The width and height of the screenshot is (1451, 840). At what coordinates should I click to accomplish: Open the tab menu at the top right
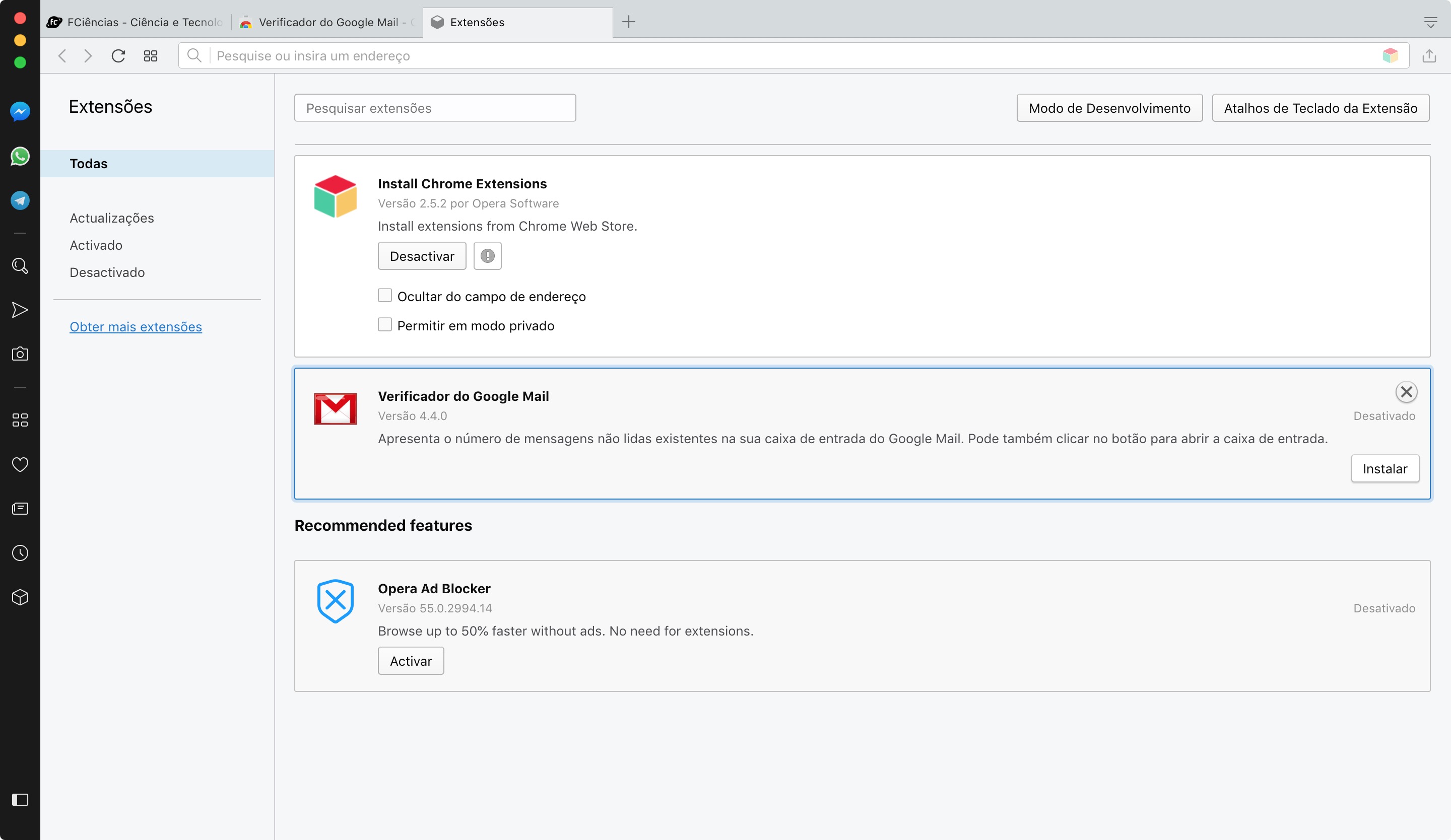tap(1430, 23)
